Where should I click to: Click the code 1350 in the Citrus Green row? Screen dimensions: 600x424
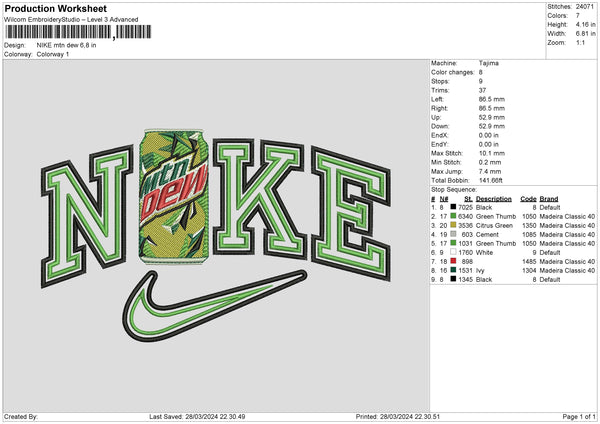click(x=530, y=225)
